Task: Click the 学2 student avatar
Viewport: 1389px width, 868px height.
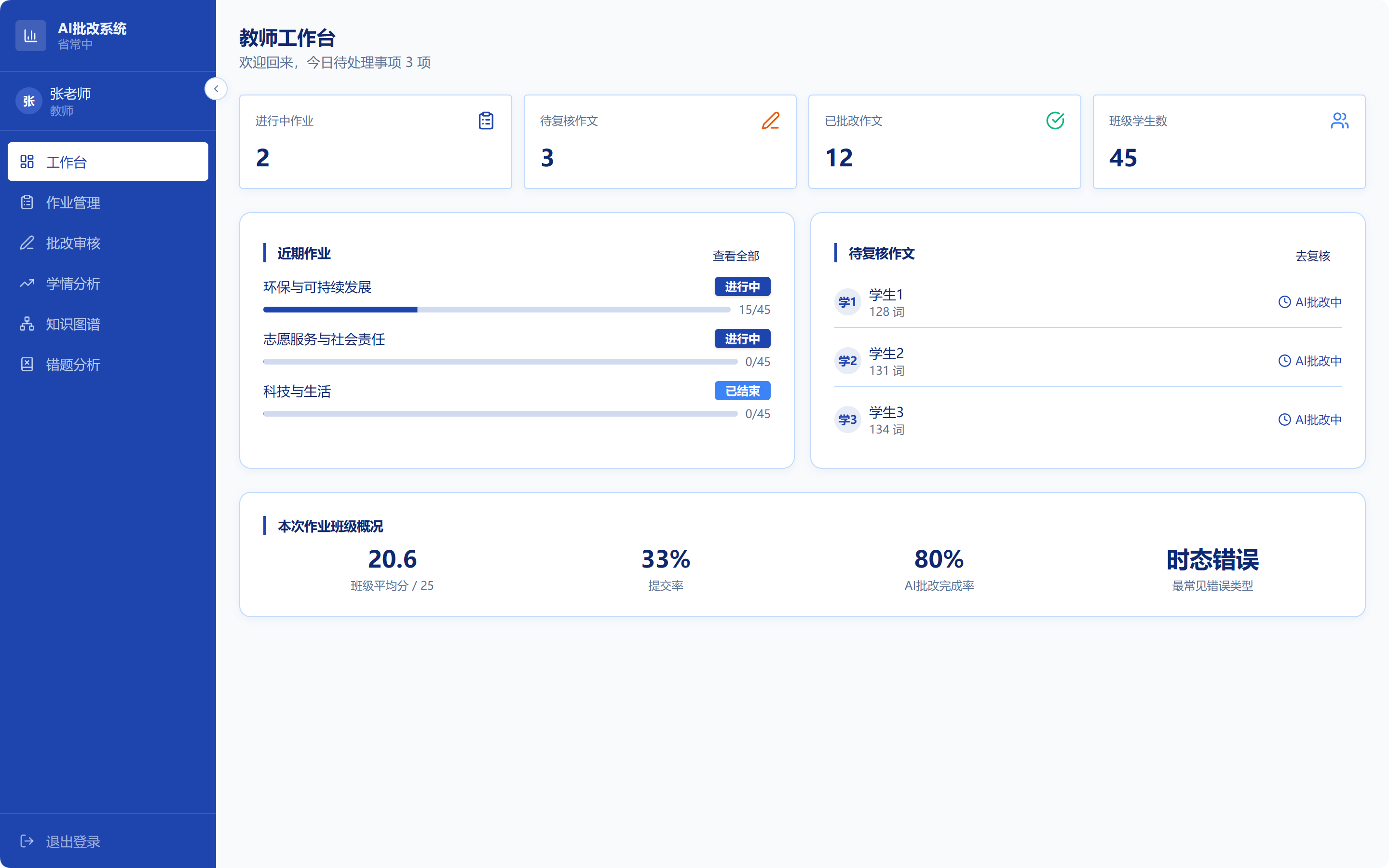Action: pyautogui.click(x=847, y=361)
